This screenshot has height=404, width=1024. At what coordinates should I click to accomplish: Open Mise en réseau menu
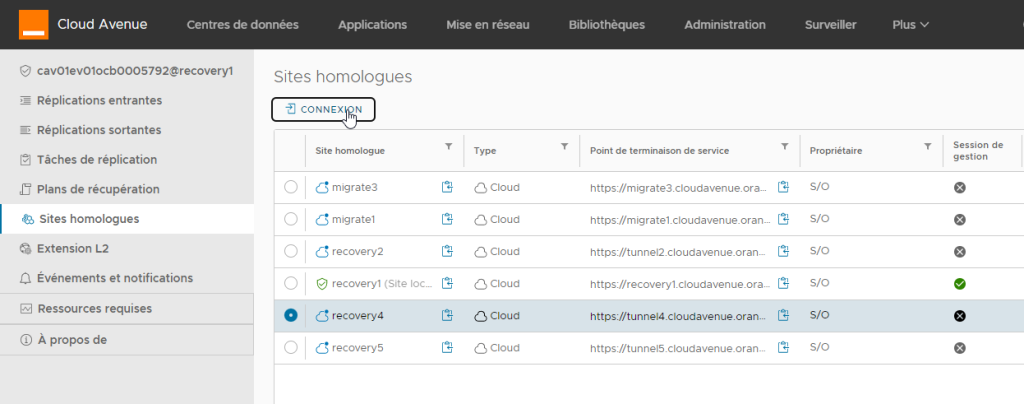(488, 25)
